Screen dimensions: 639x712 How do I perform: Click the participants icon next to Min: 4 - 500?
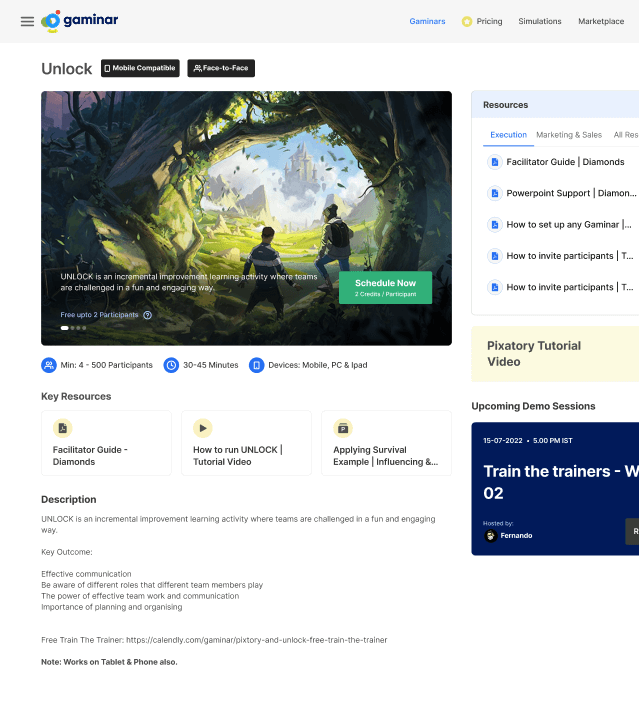[49, 365]
